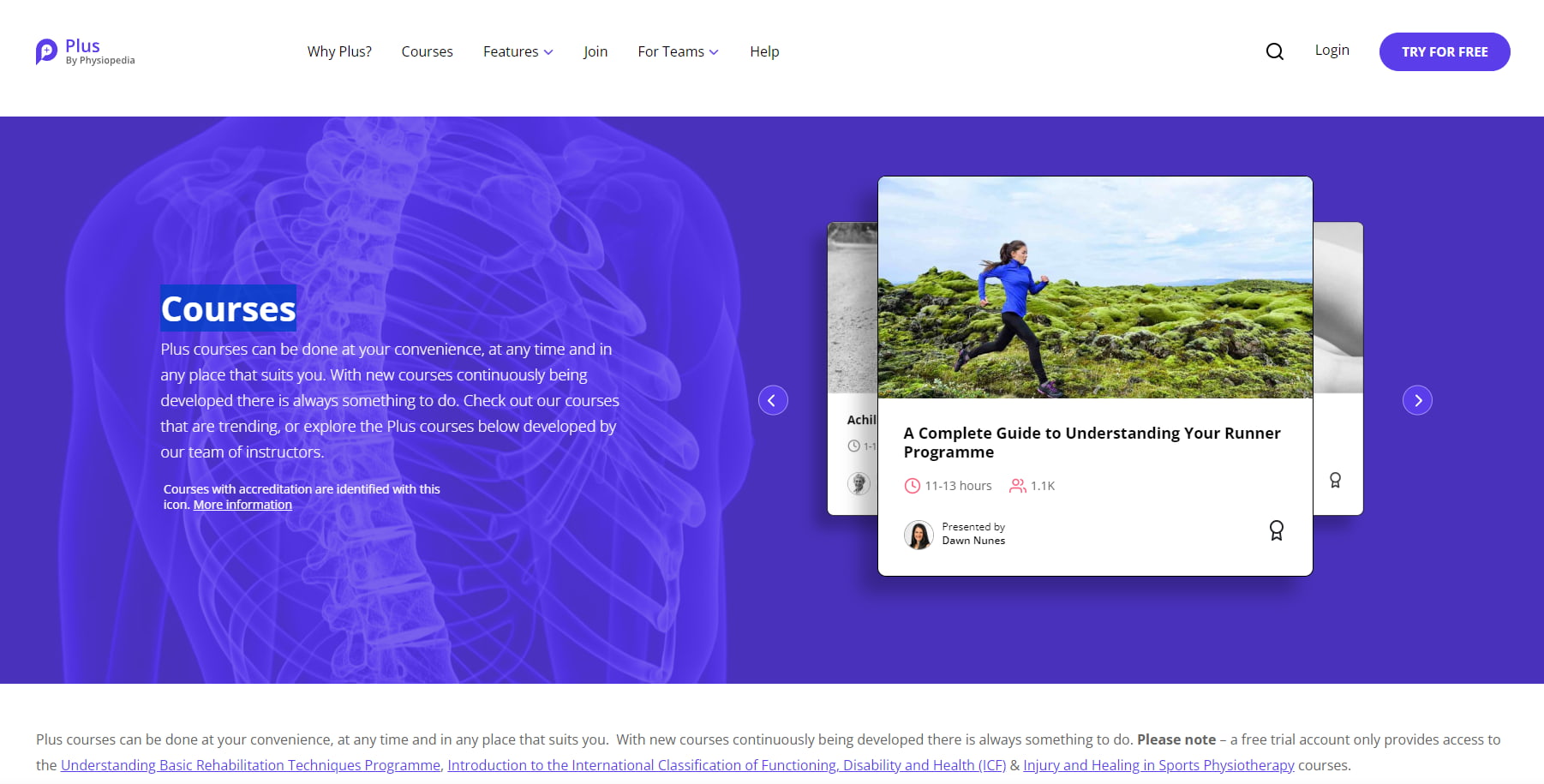Open Injury and Healing in Sports Physiotherapy link
Screen dimensions: 1544x784
pos(1158,765)
